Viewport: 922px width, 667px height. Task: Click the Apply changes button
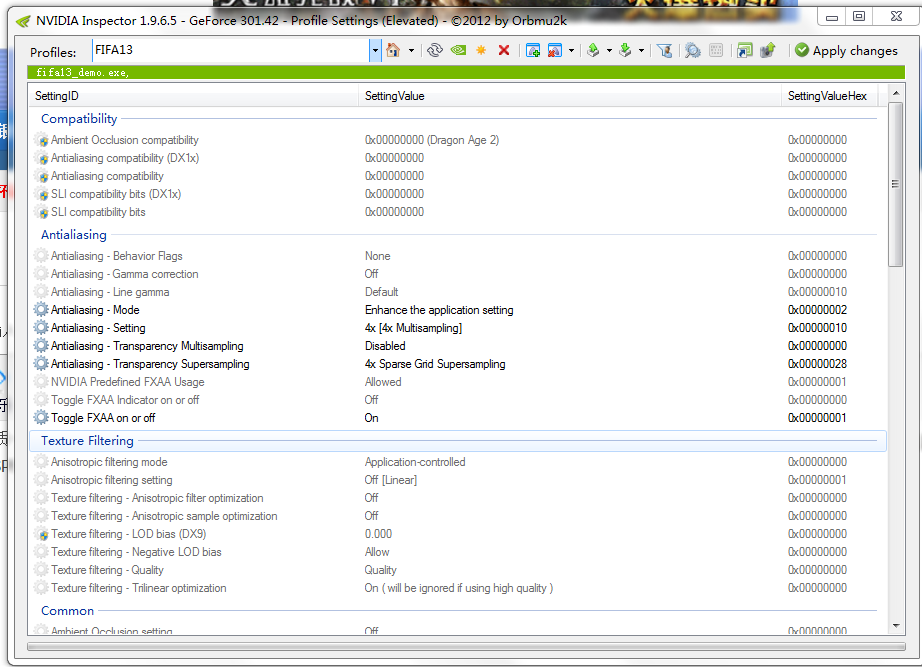(x=846, y=51)
